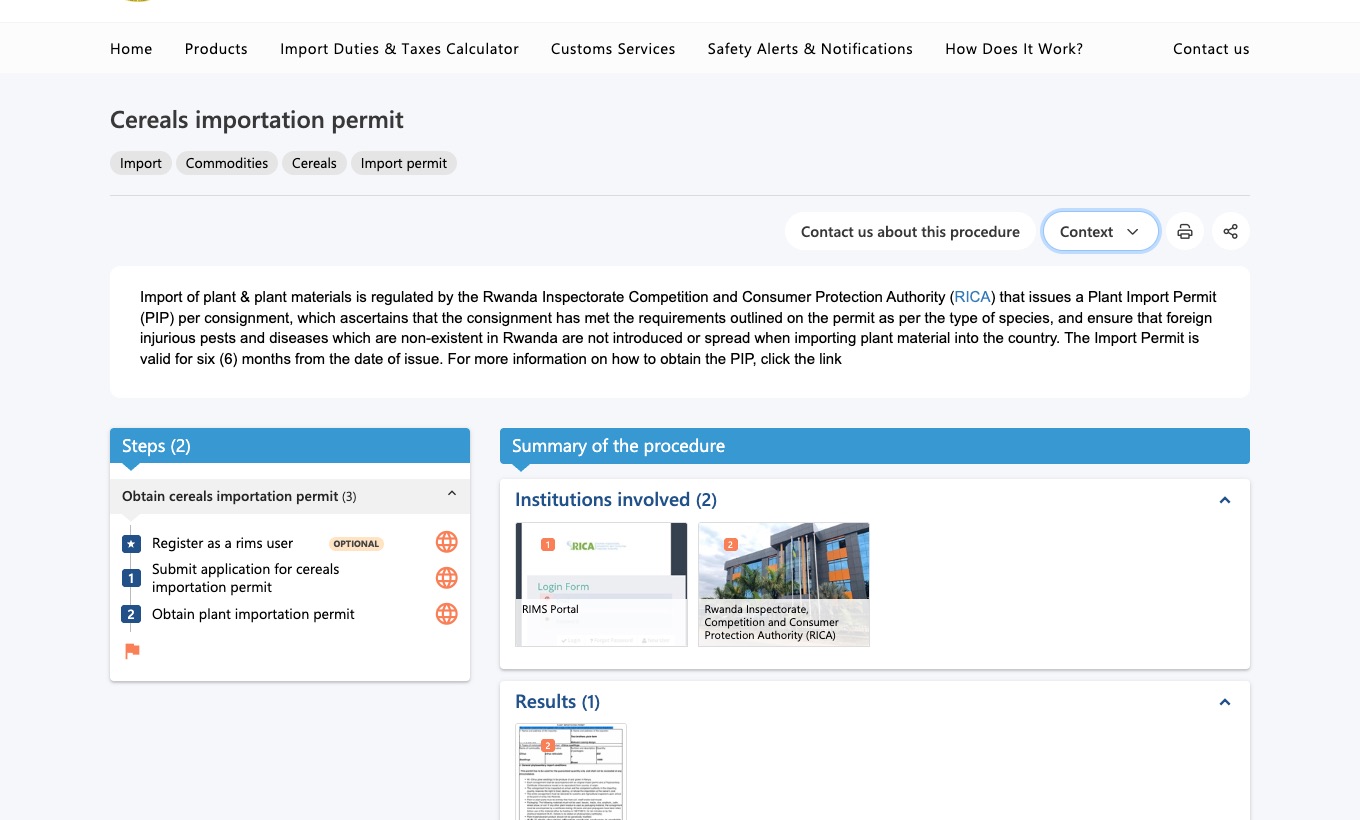1360x820 pixels.
Task: Open the RIMS Portal thumbnail
Action: (601, 584)
